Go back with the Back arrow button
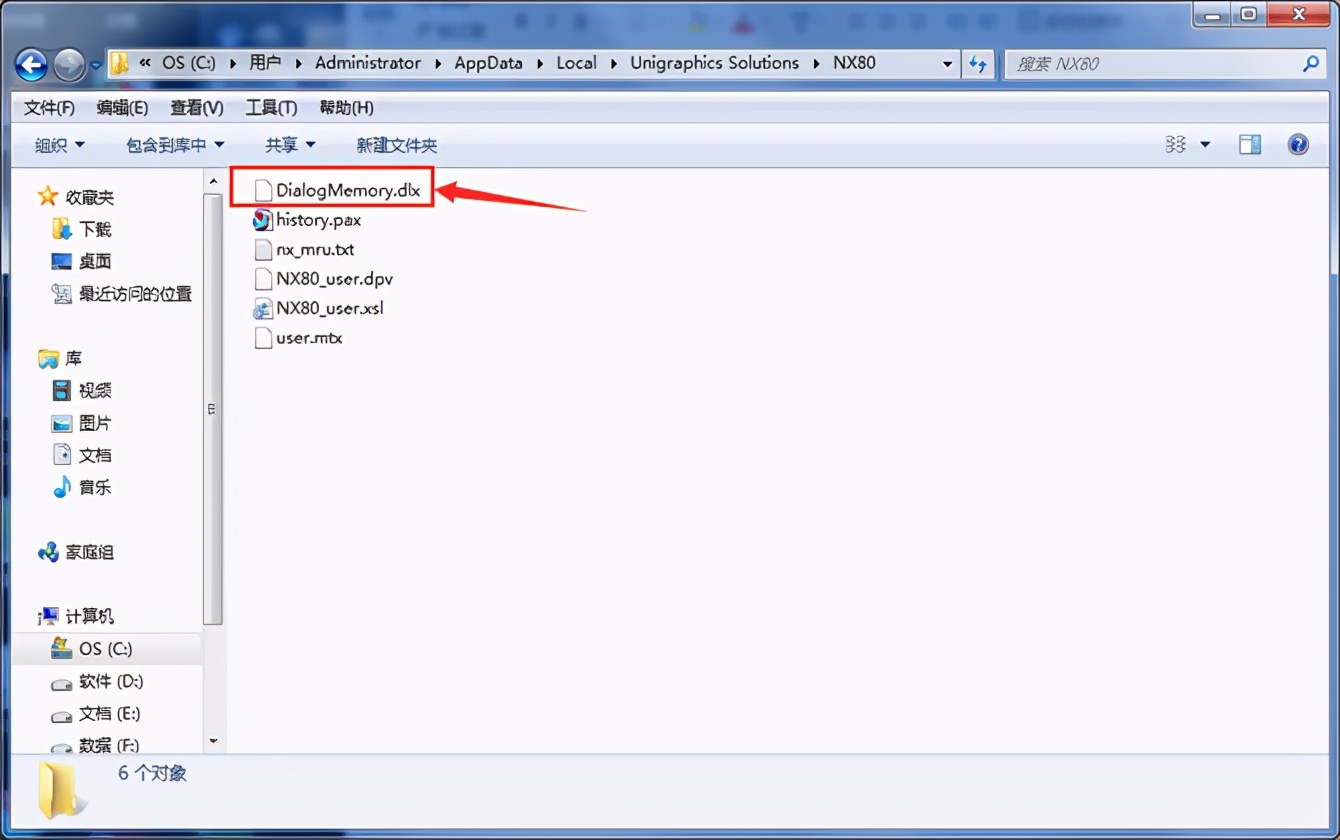The width and height of the screenshot is (1340, 840). point(32,65)
